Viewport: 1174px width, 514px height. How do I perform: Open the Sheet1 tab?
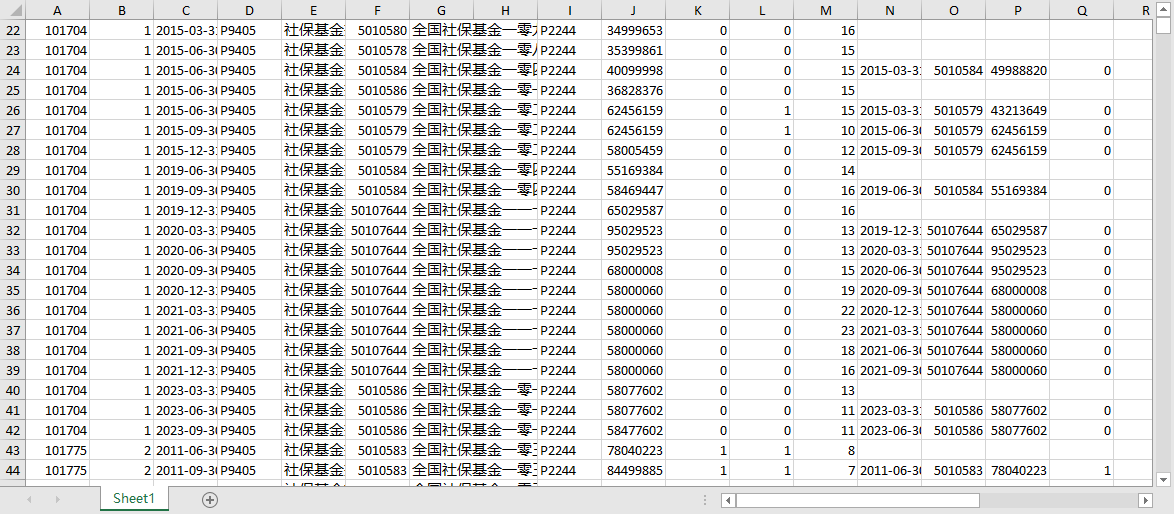(x=134, y=498)
